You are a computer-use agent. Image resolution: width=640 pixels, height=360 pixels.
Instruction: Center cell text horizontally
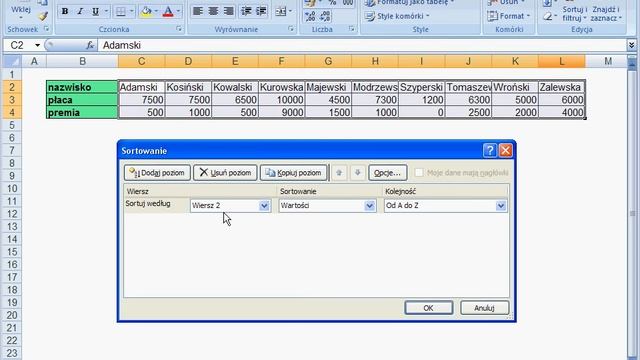213,11
